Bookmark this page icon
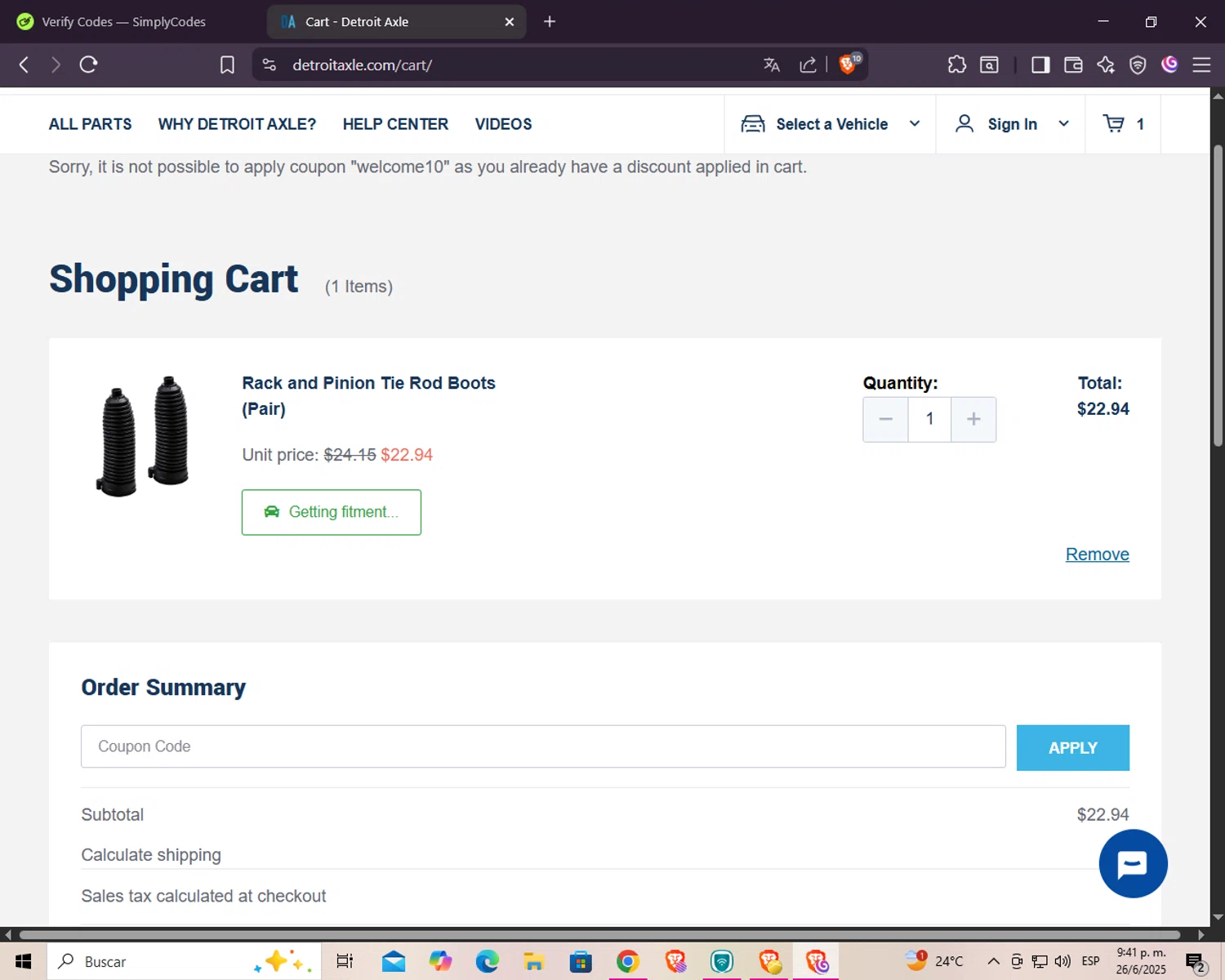This screenshot has width=1225, height=980. pos(227,65)
